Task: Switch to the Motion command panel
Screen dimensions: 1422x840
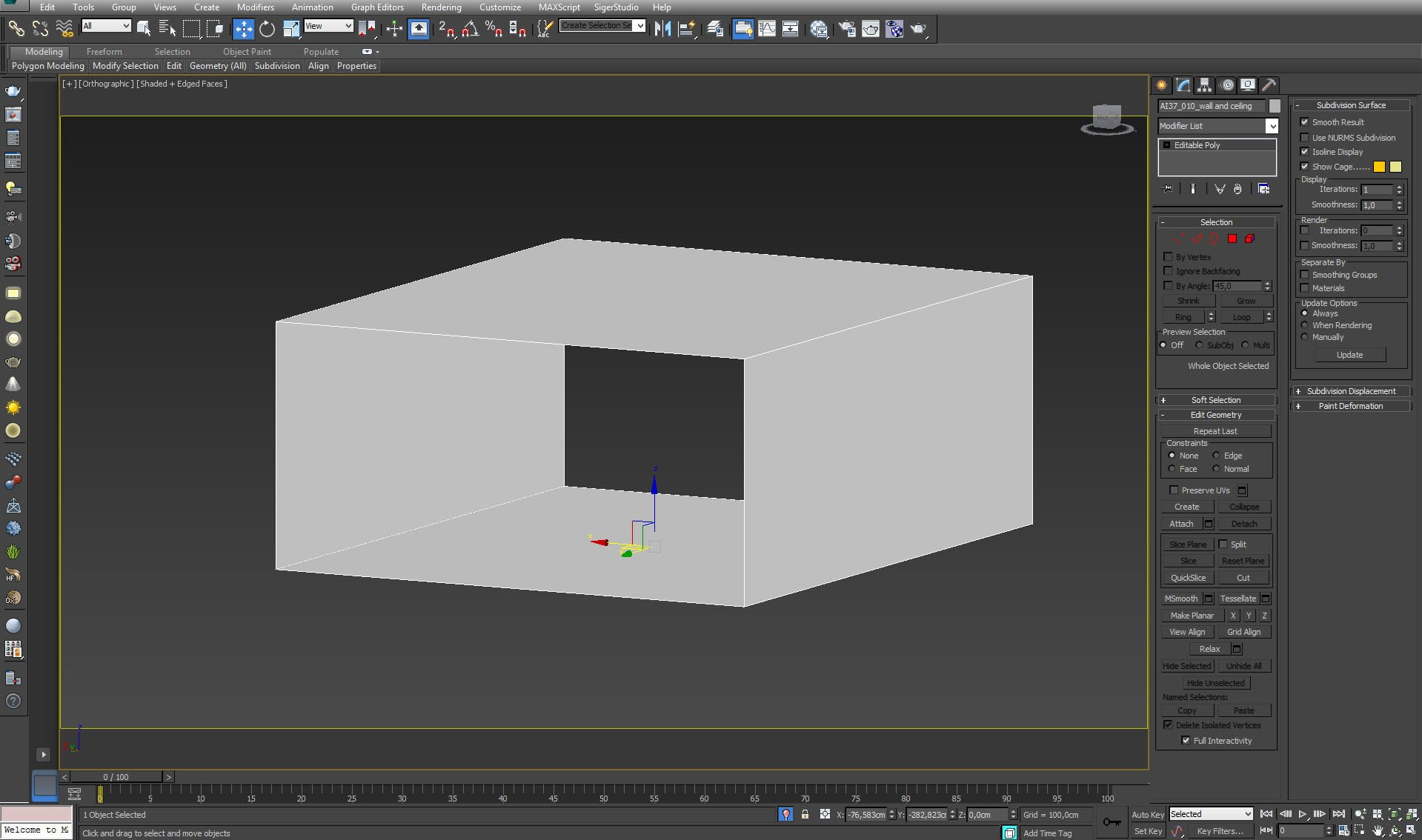Action: (1227, 85)
